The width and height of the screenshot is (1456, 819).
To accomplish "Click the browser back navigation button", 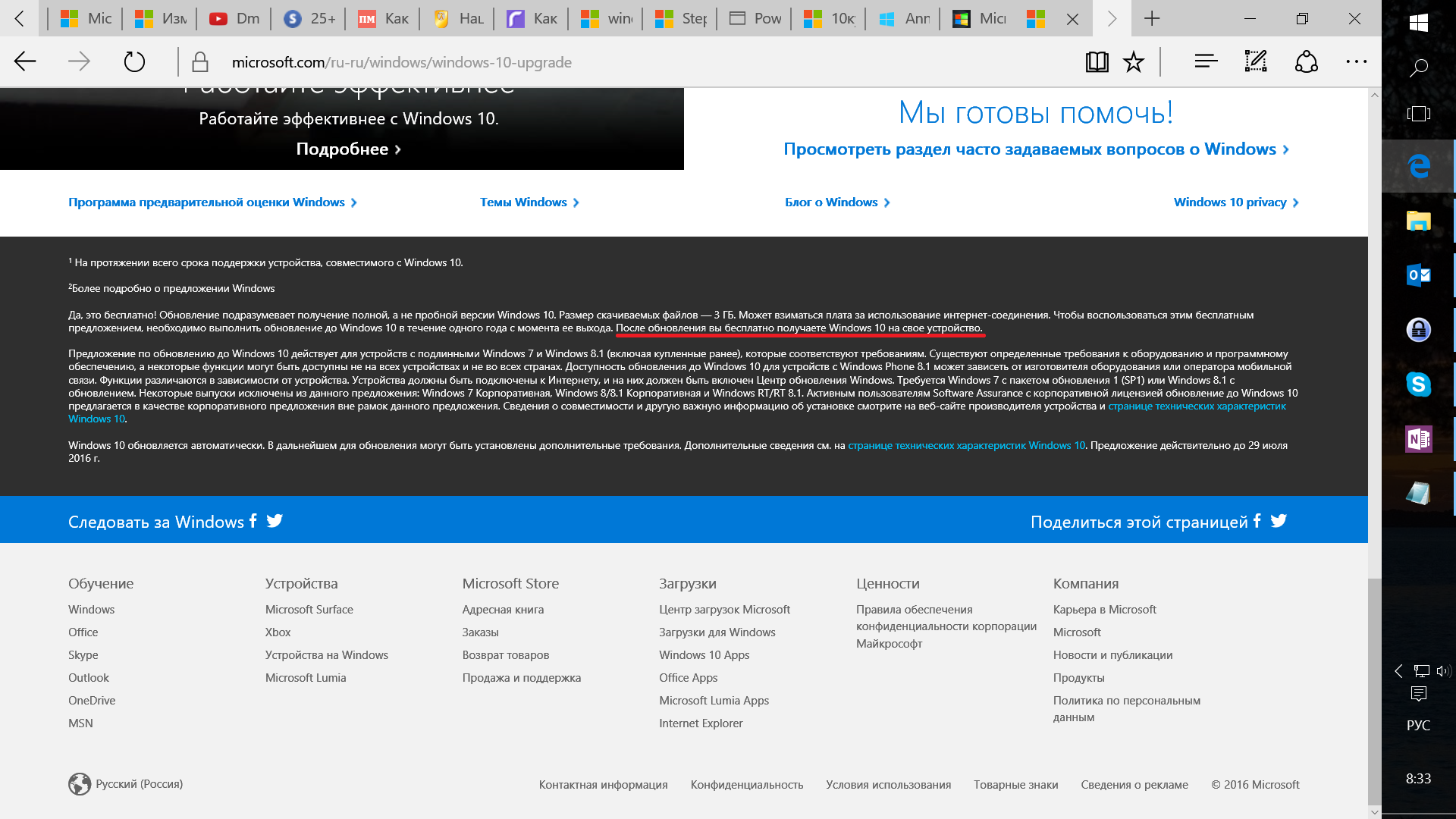I will click(x=25, y=61).
